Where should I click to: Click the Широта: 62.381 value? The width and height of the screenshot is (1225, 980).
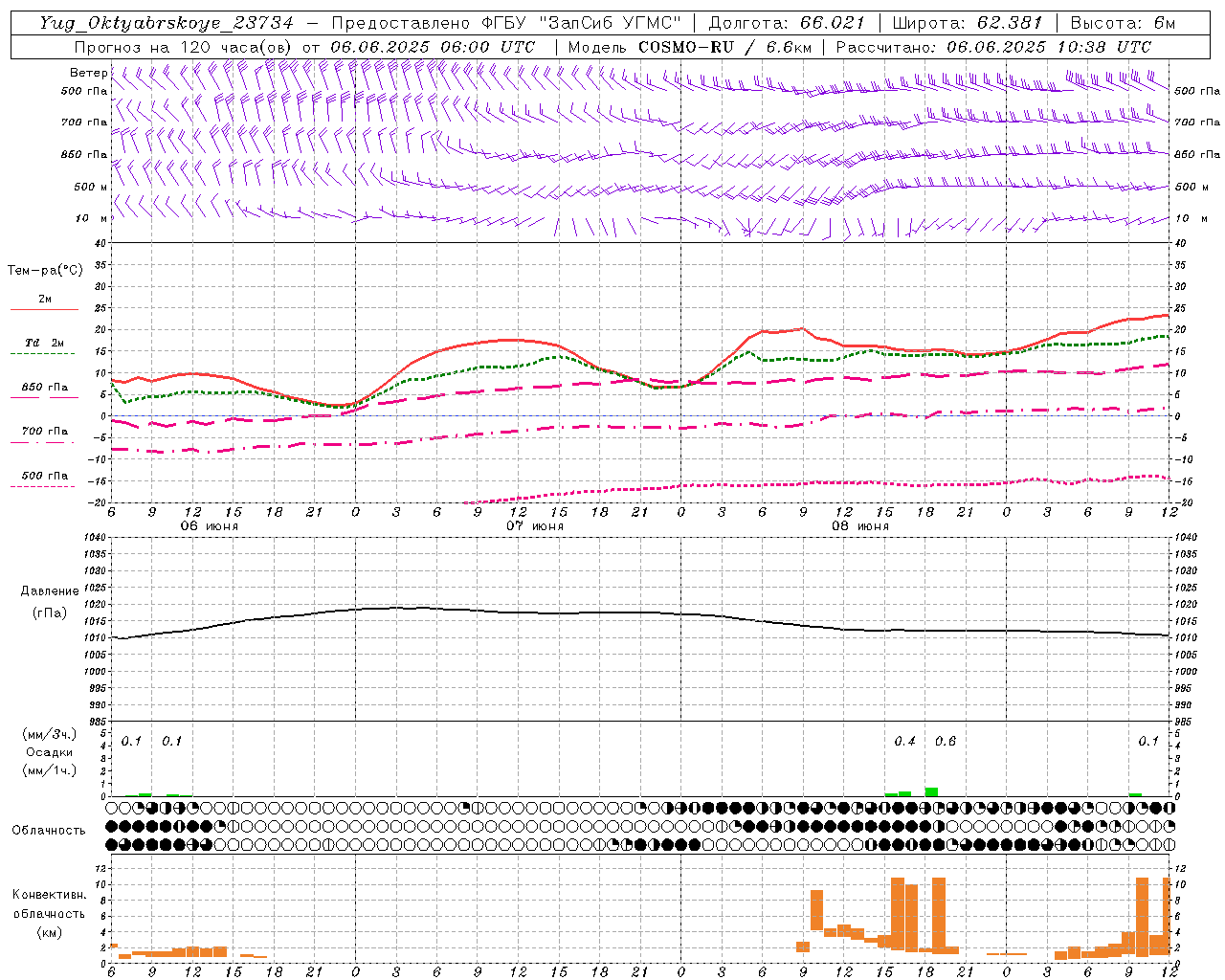[x=967, y=23]
